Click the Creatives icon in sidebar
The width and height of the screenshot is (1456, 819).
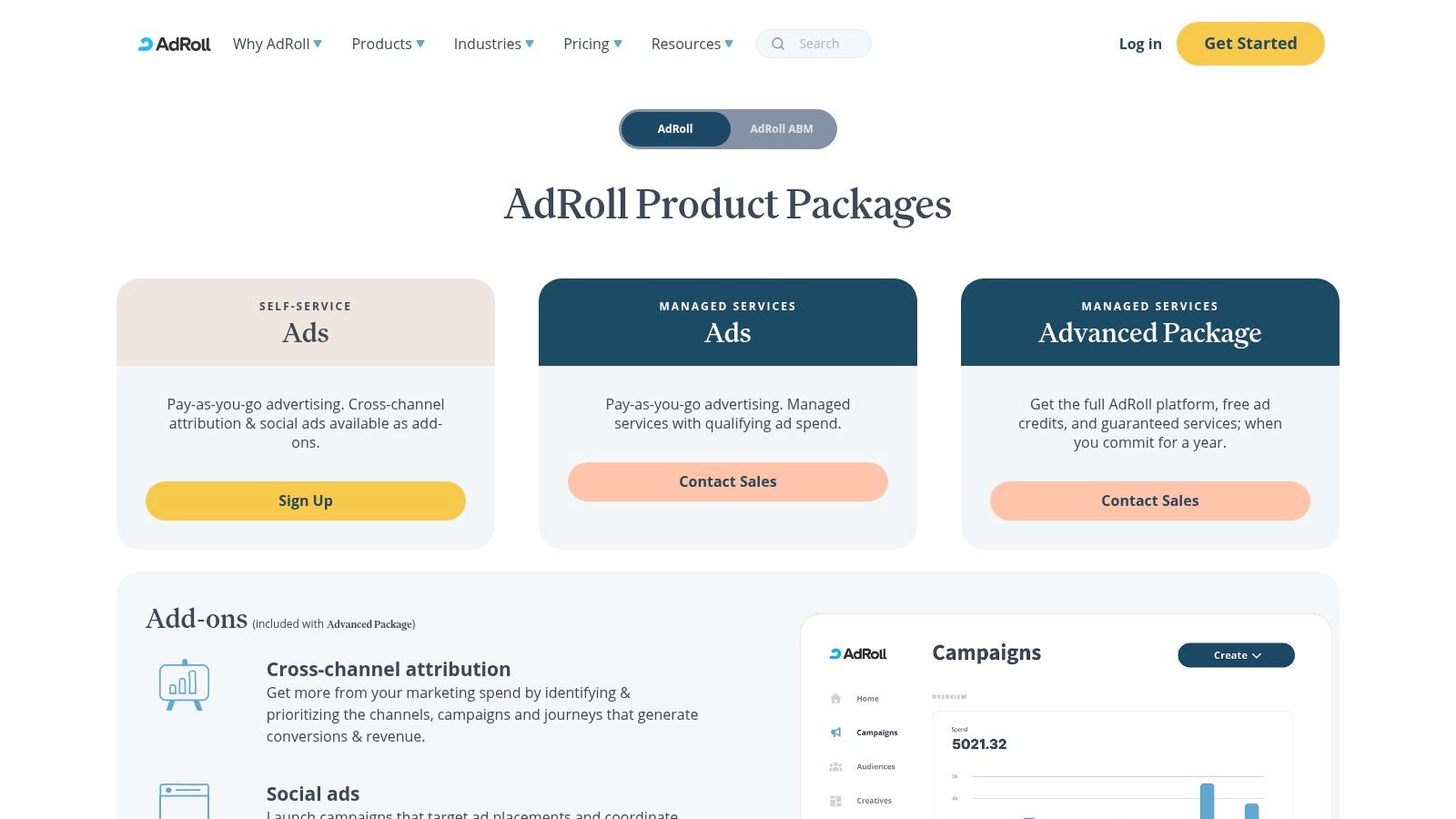tap(835, 801)
